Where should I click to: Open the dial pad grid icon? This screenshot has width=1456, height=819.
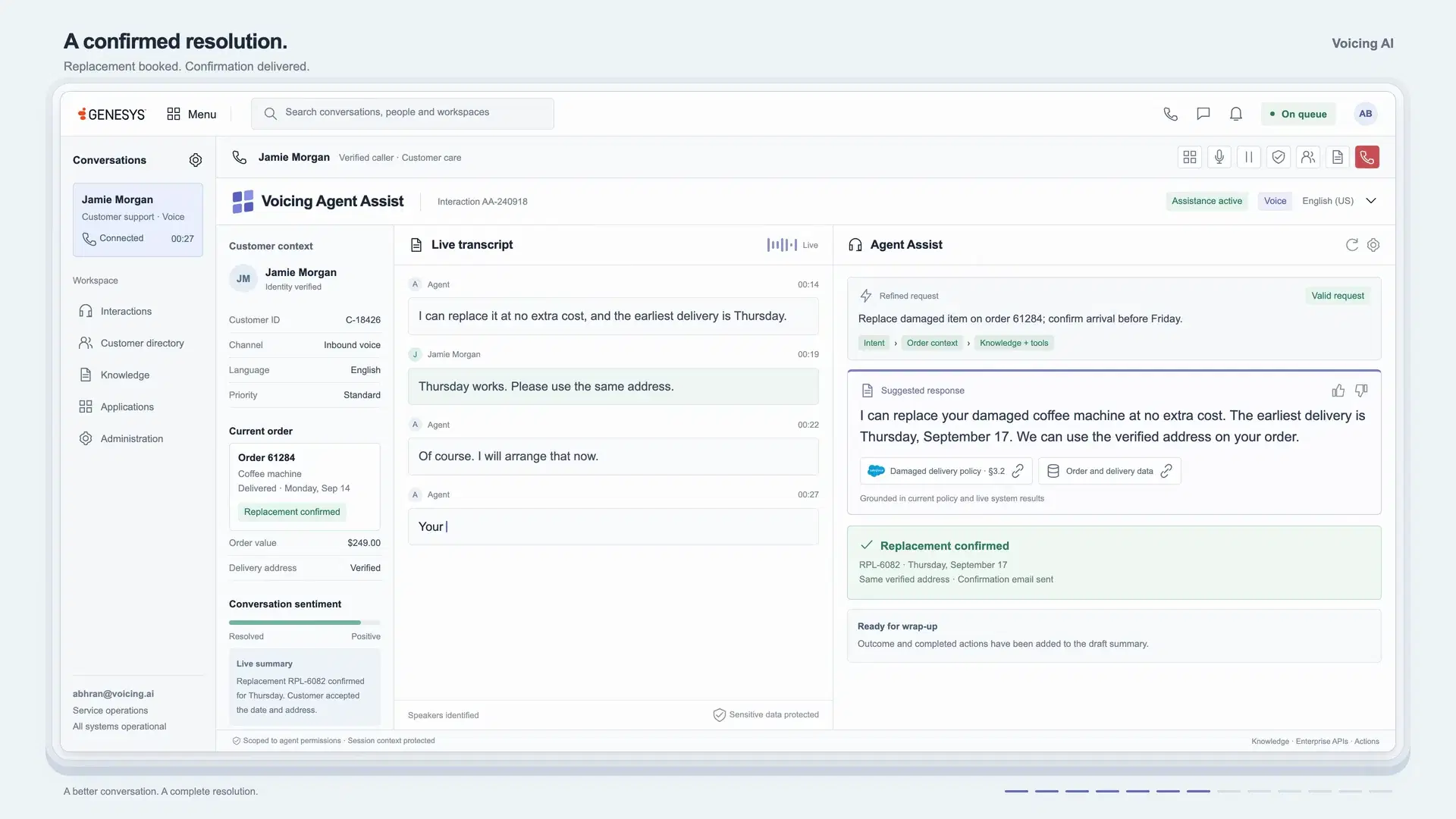[x=1189, y=157]
